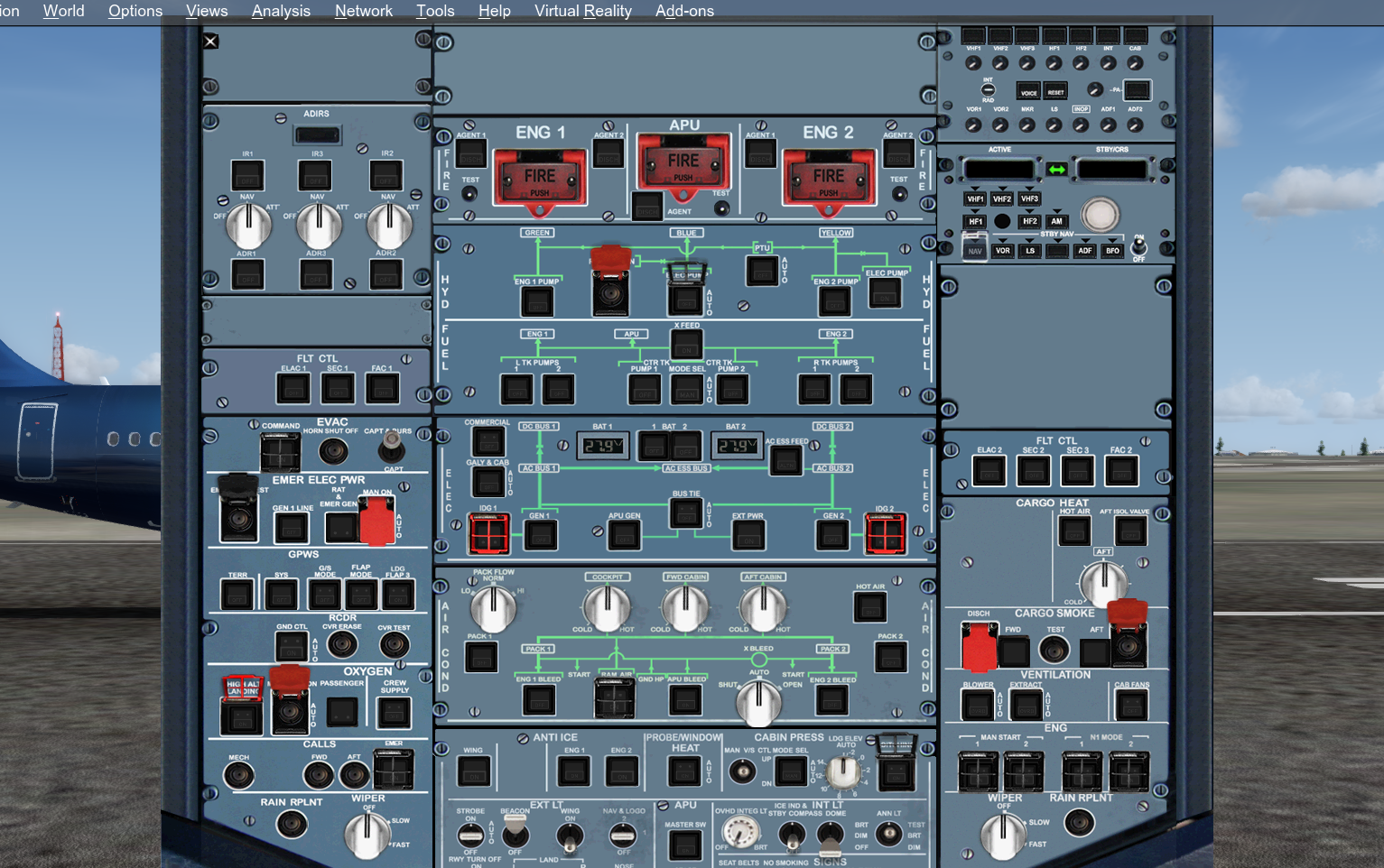Viewport: 1384px width, 868px height.
Task: Toggle the BAT 1 pushbutton
Action: [654, 446]
